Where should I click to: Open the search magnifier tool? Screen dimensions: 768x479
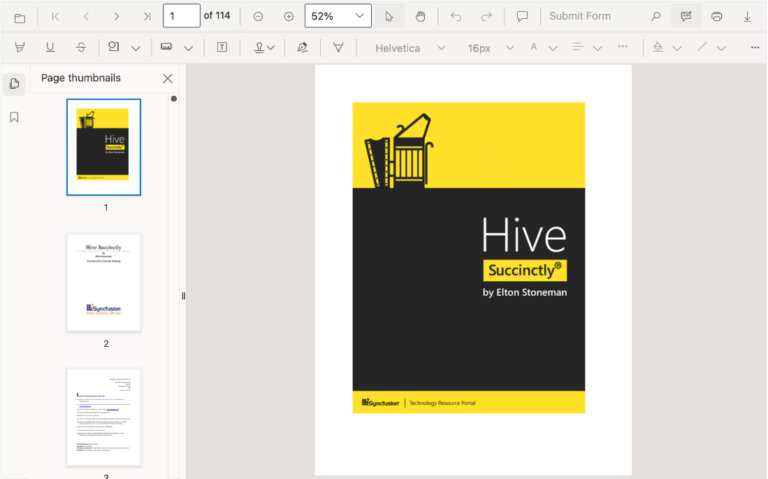(x=655, y=17)
